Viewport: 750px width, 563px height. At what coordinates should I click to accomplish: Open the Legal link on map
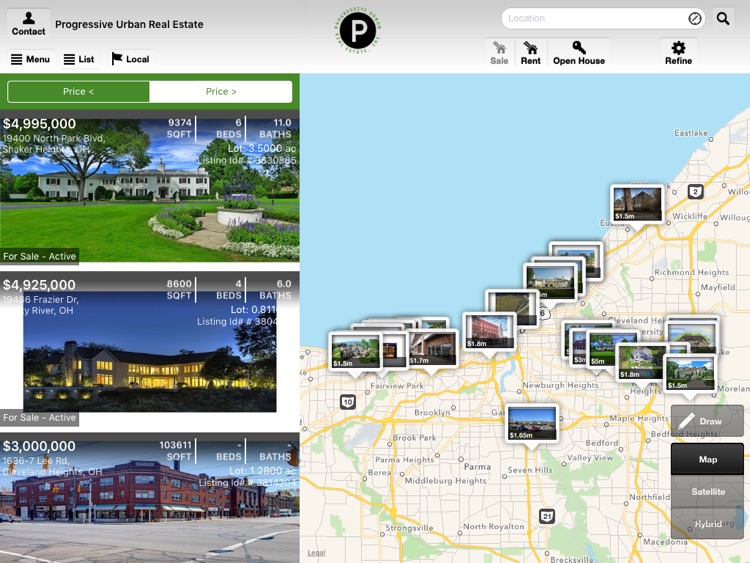point(316,552)
